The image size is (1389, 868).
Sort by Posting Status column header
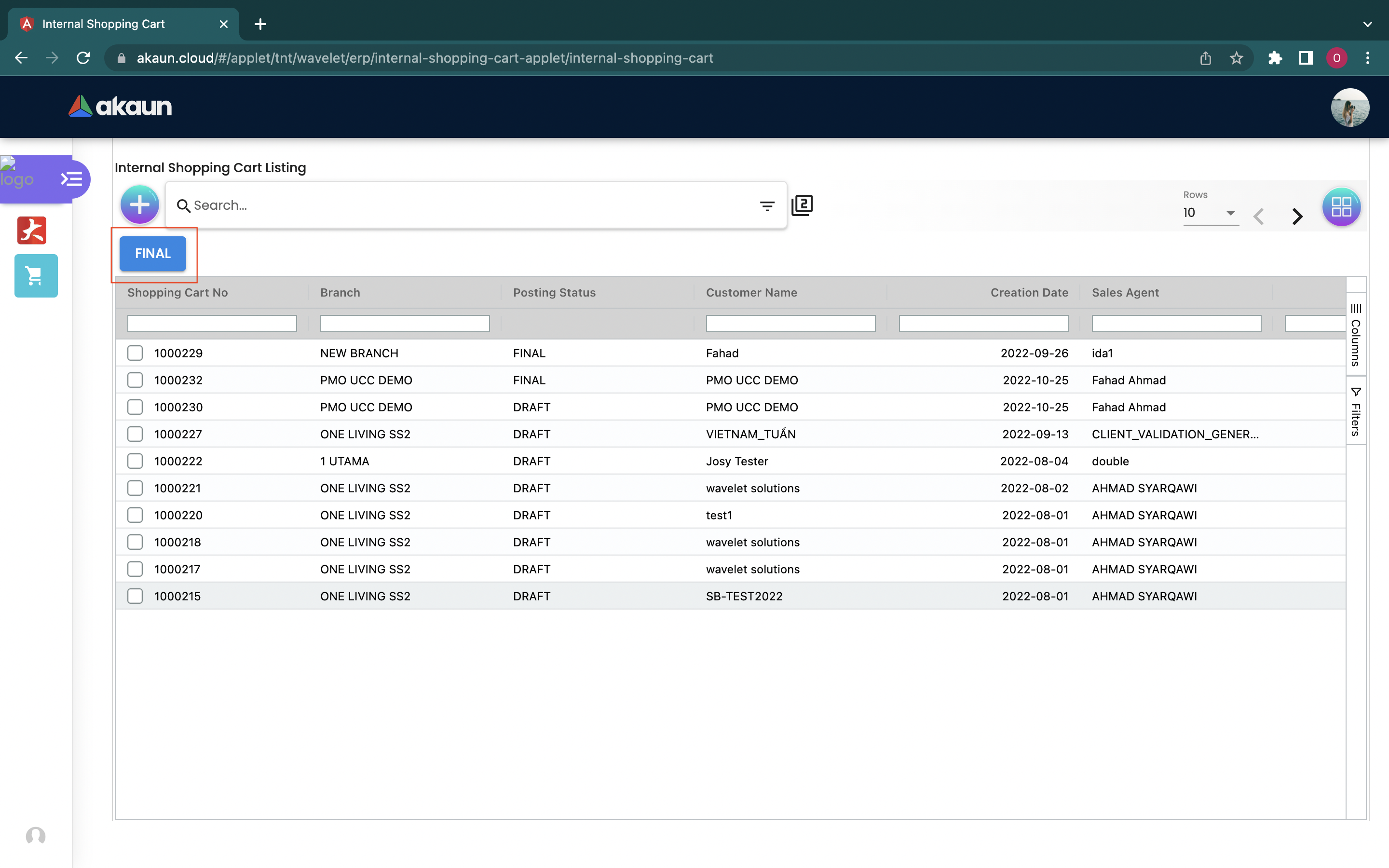pyautogui.click(x=554, y=292)
